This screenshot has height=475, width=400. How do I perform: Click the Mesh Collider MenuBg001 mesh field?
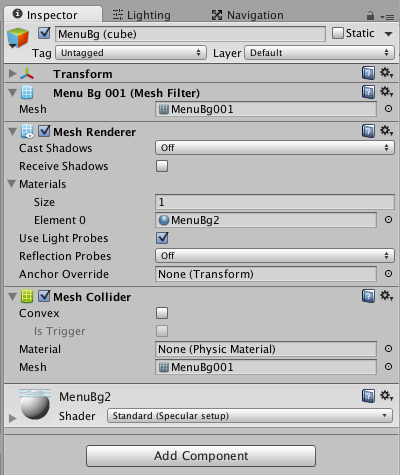point(266,367)
